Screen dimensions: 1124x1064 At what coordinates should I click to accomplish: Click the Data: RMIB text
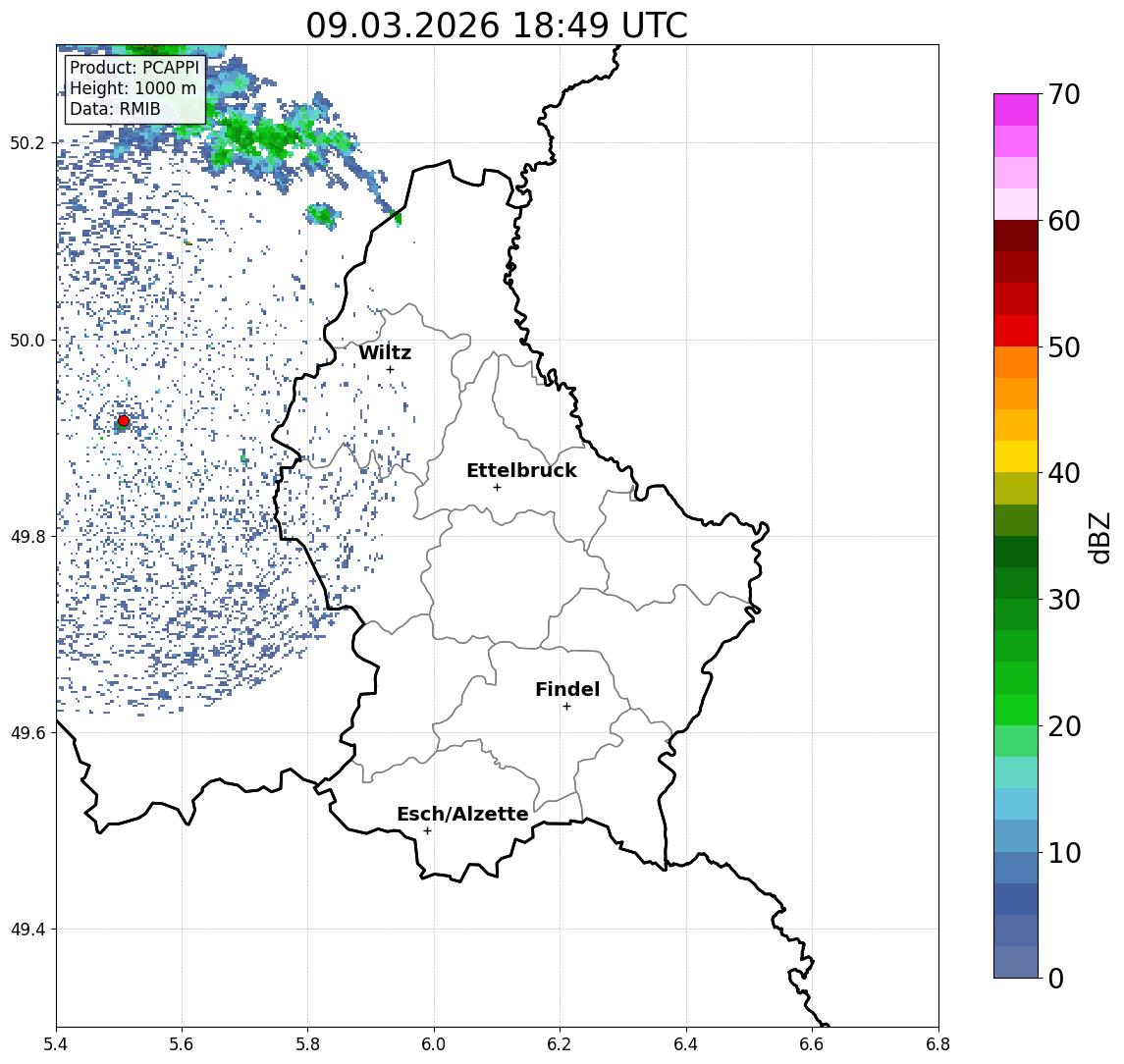coord(115,109)
